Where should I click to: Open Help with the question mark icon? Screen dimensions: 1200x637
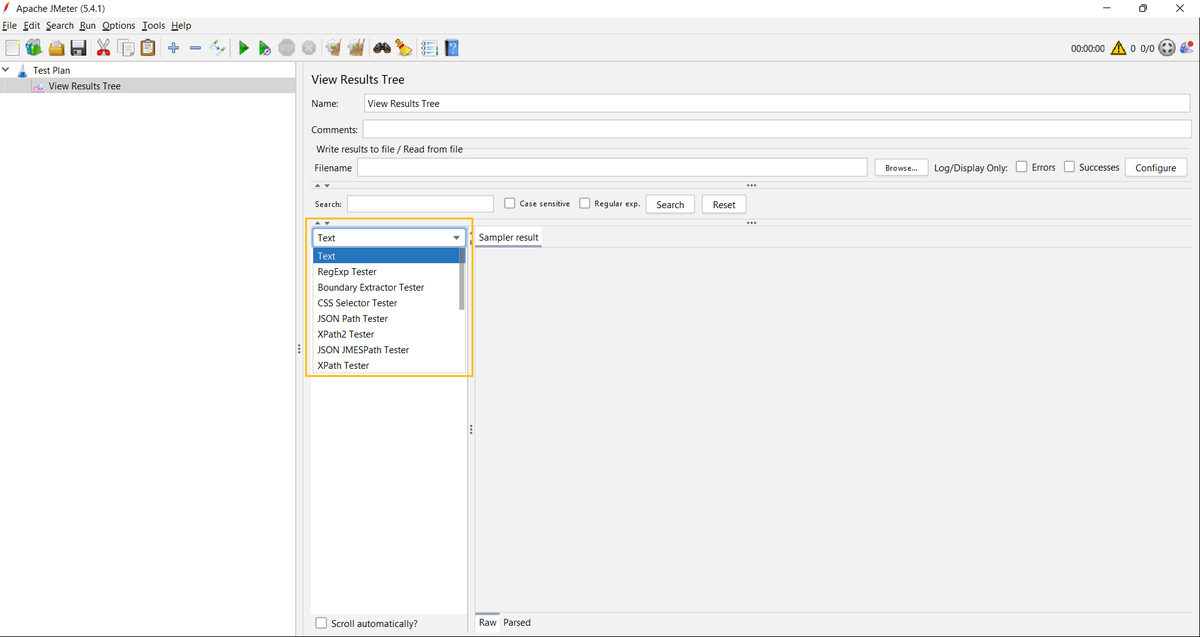(452, 47)
